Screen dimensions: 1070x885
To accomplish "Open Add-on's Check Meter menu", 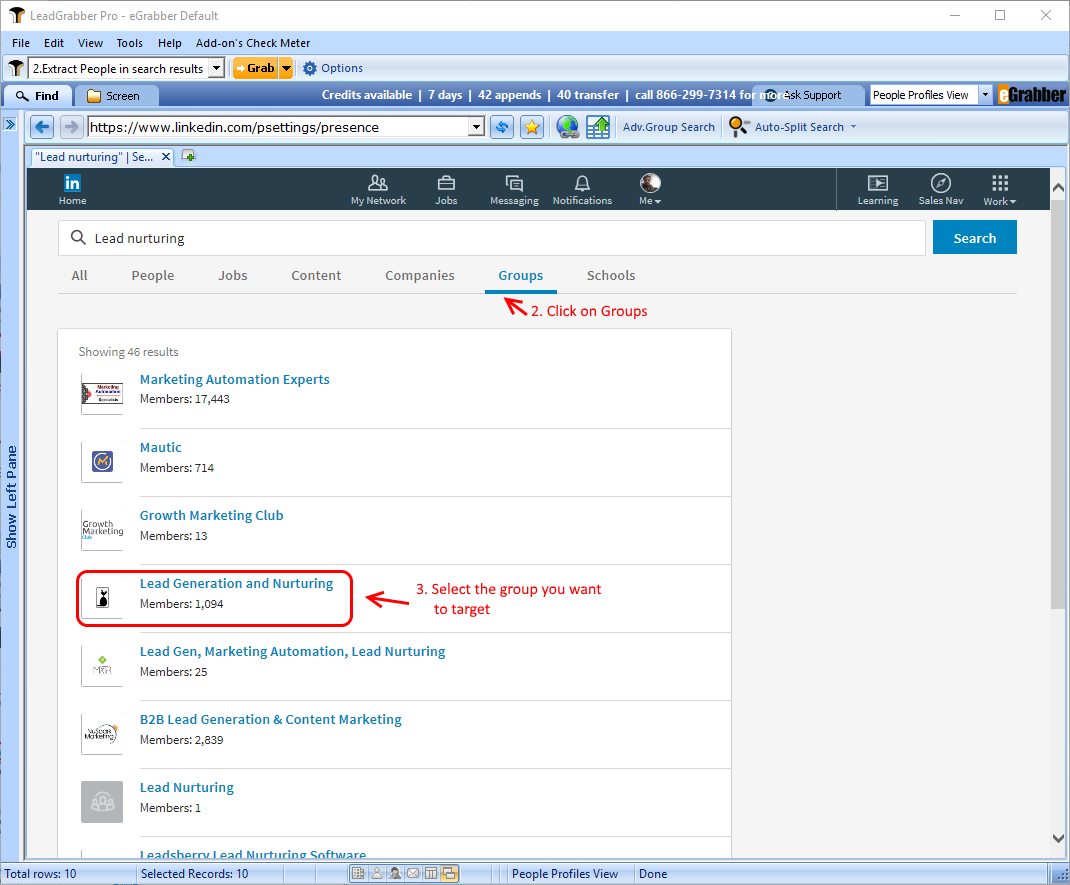I will (252, 43).
